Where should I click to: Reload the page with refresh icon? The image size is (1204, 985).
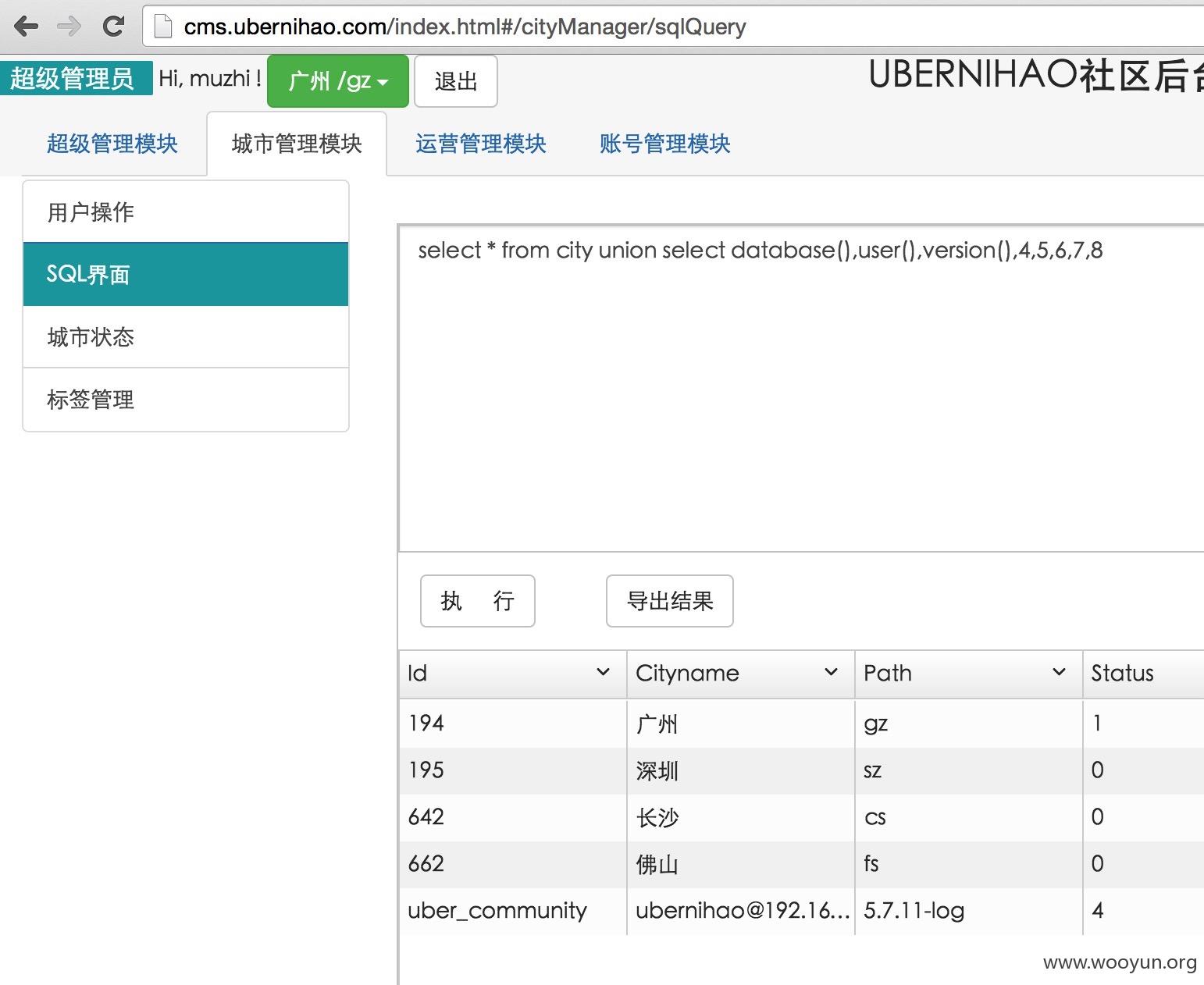pos(114,27)
